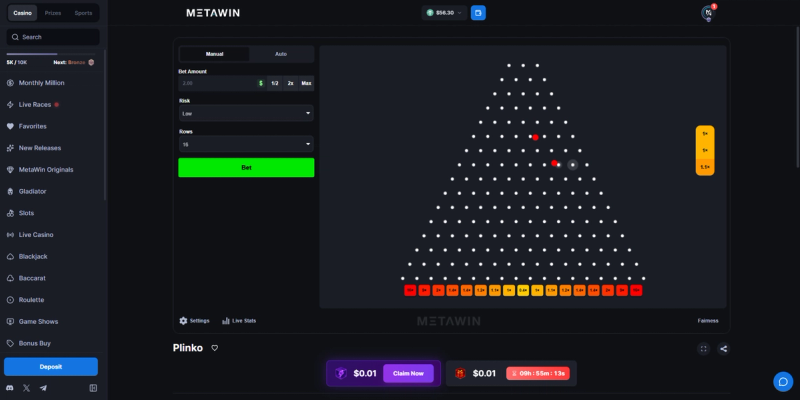Viewport: 800px width, 400px height.
Task: Switch to Auto betting mode
Action: [x=281, y=54]
